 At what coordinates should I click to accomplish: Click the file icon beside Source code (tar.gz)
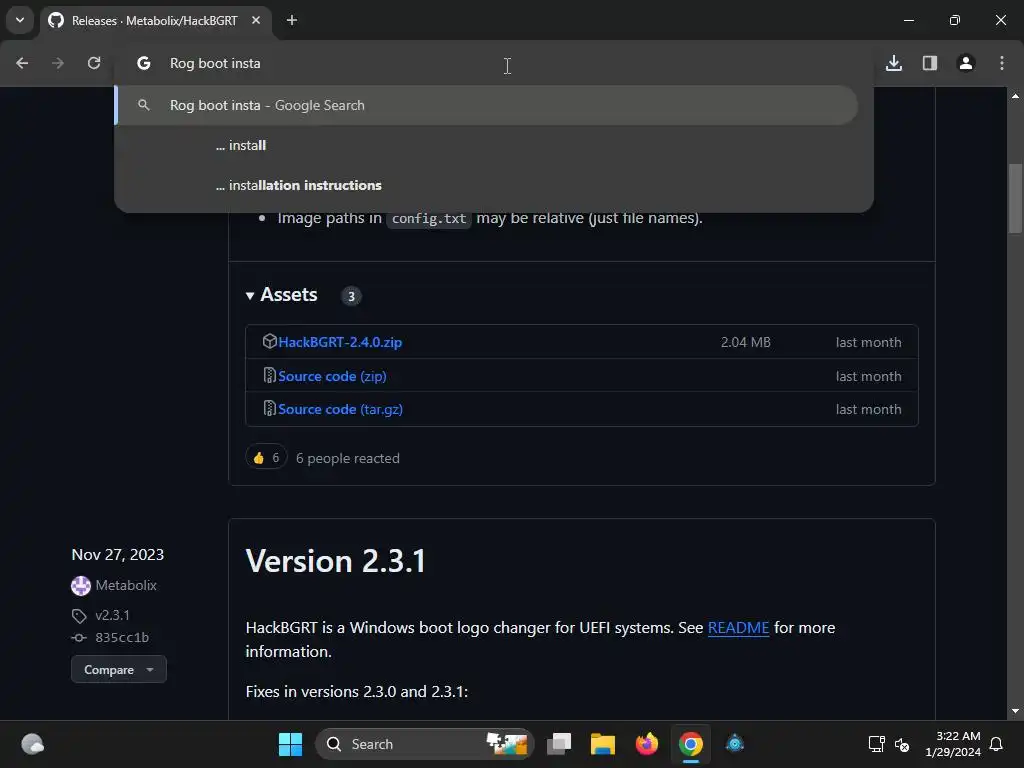(x=269, y=409)
